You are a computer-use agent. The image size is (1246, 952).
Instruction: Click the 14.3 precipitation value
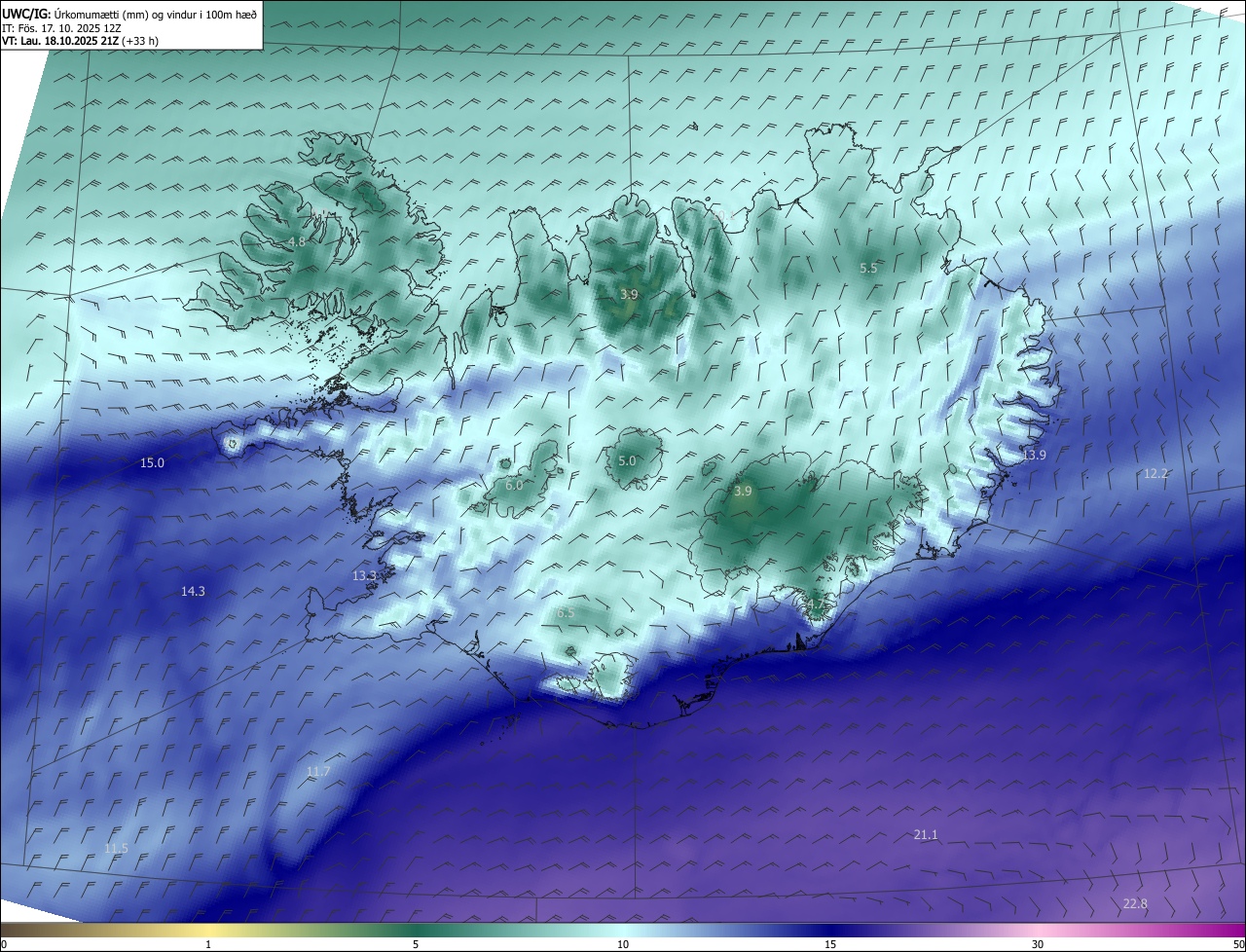[x=193, y=592]
